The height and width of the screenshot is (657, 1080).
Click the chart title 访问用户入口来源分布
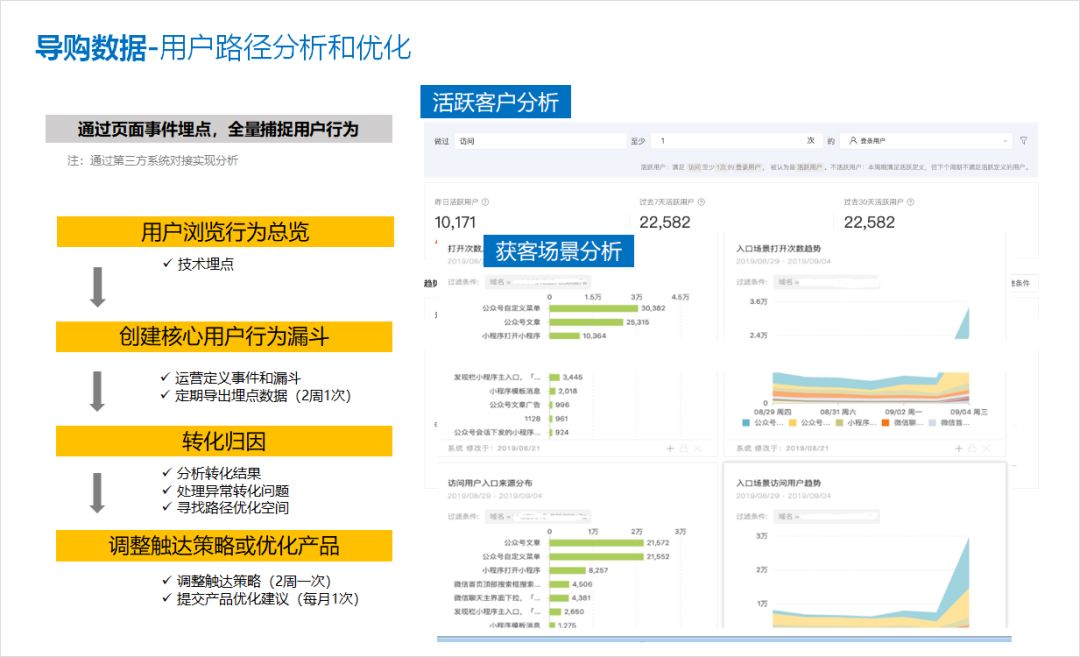pyautogui.click(x=490, y=483)
